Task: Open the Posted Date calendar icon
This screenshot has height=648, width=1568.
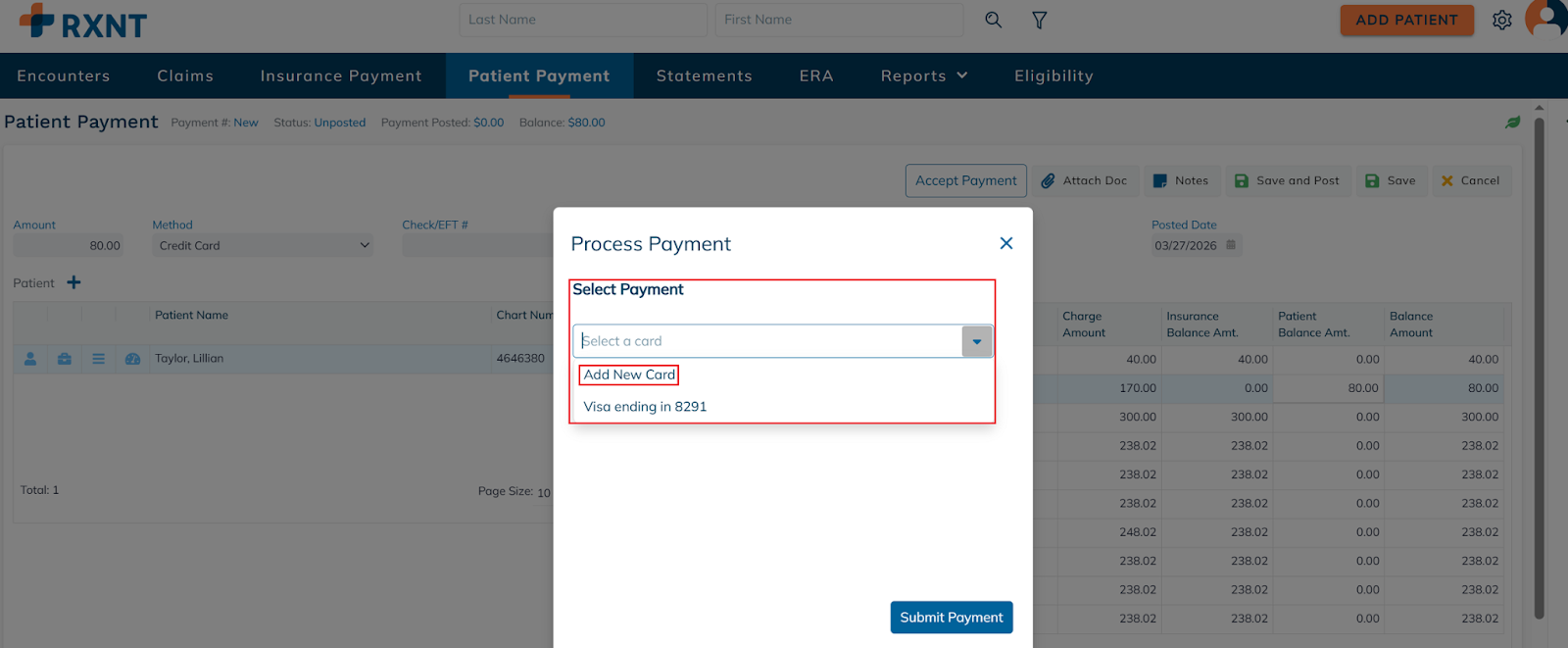Action: [1231, 245]
